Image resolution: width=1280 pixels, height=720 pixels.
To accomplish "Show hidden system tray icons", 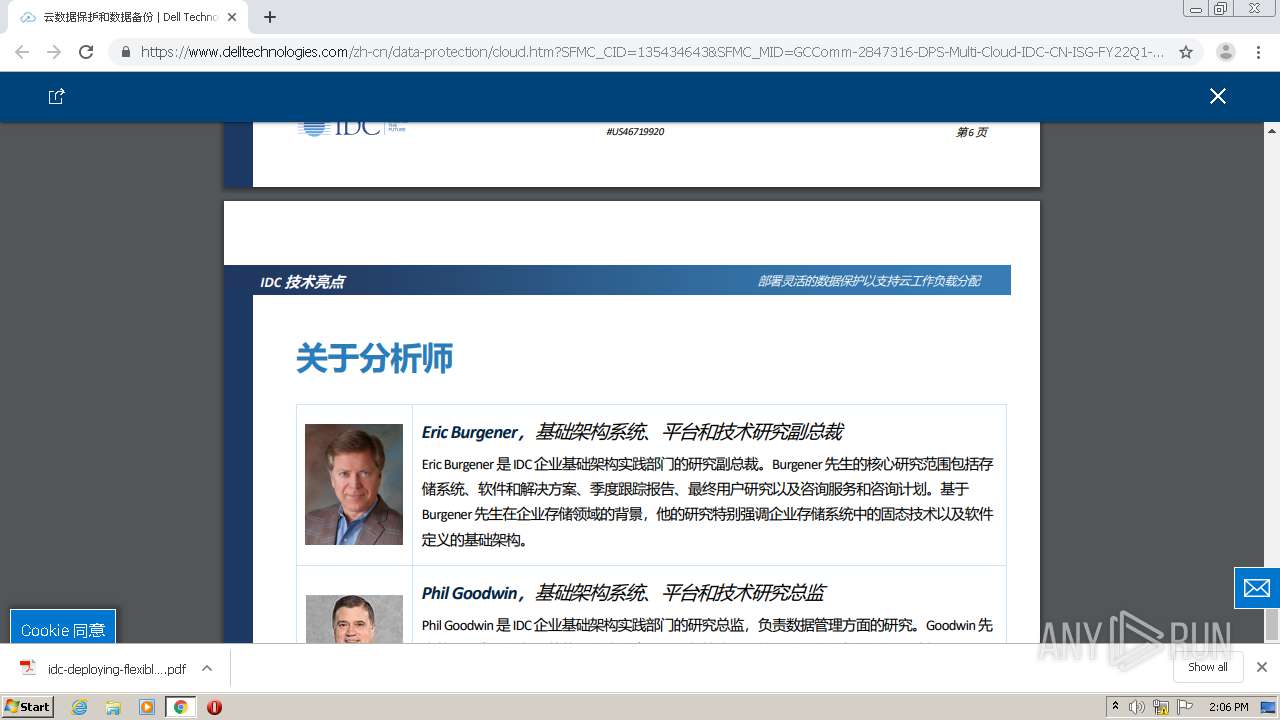I will click(x=1116, y=707).
